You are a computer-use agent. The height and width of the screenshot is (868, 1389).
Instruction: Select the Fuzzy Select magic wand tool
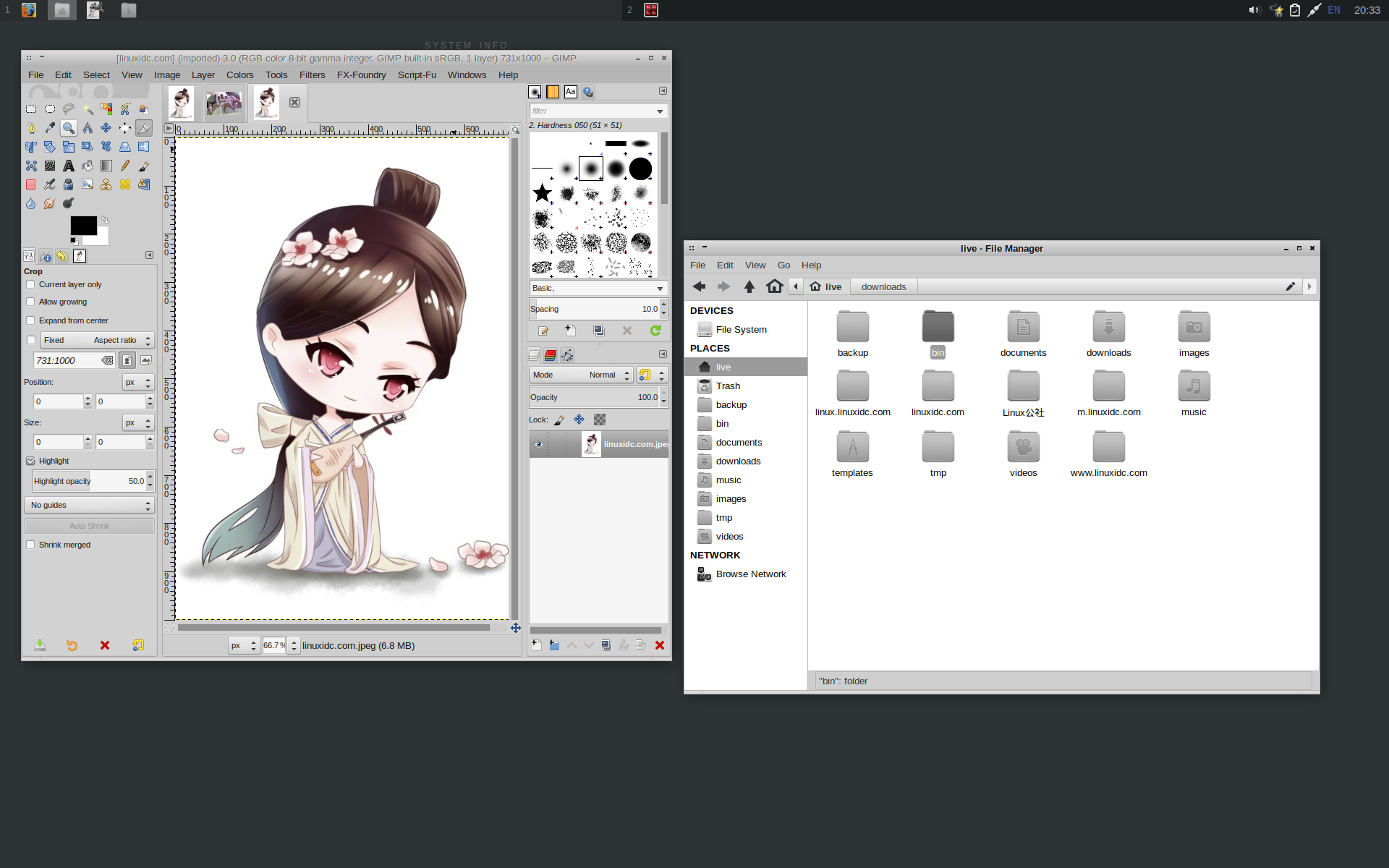[x=88, y=109]
